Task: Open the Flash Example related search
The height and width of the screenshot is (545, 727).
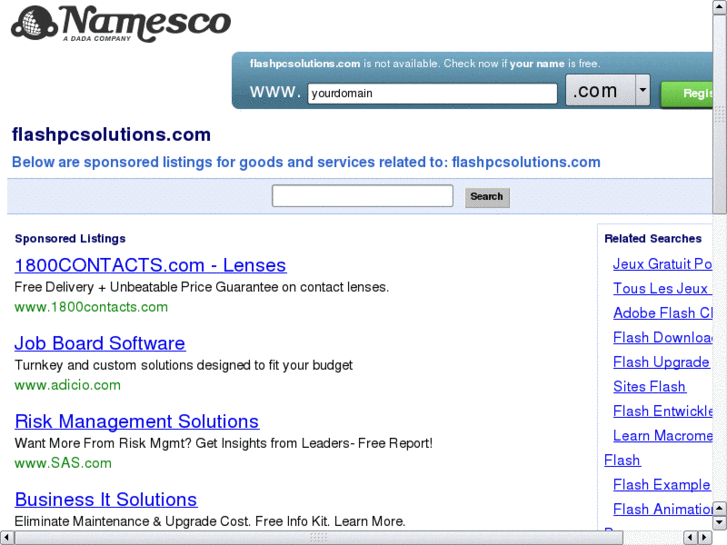Action: (x=662, y=485)
